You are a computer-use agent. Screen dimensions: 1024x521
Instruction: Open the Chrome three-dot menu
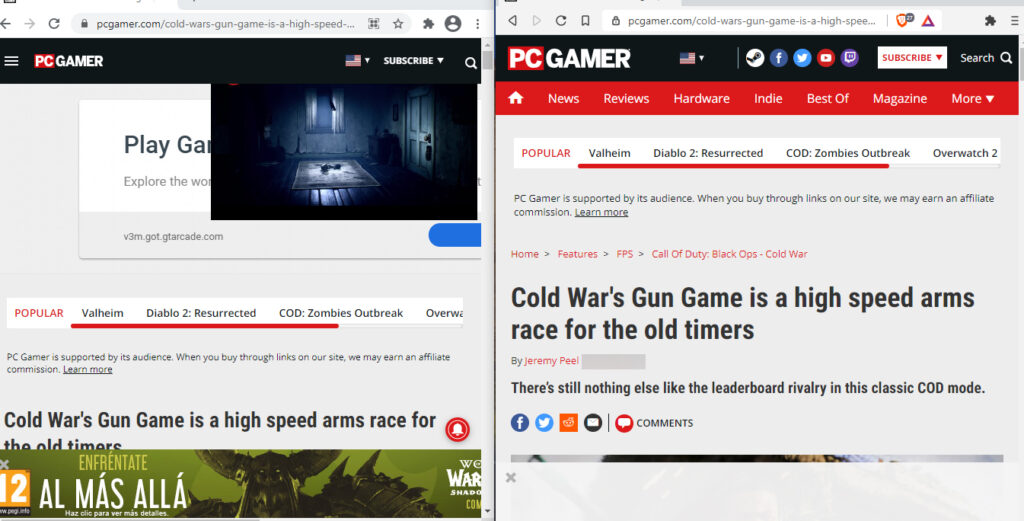click(x=477, y=23)
